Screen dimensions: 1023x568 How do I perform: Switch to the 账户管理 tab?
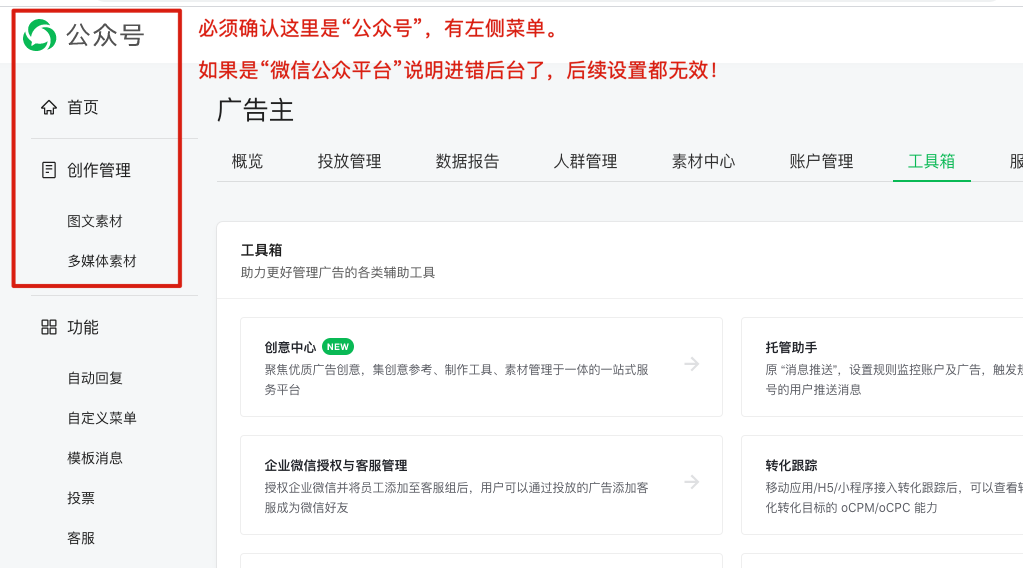pyautogui.click(x=821, y=161)
